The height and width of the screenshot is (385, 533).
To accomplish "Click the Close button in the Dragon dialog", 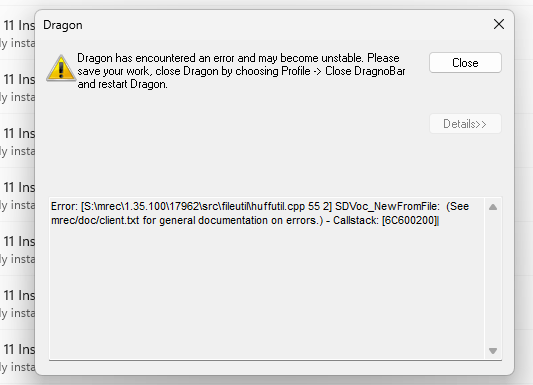I will pos(465,63).
